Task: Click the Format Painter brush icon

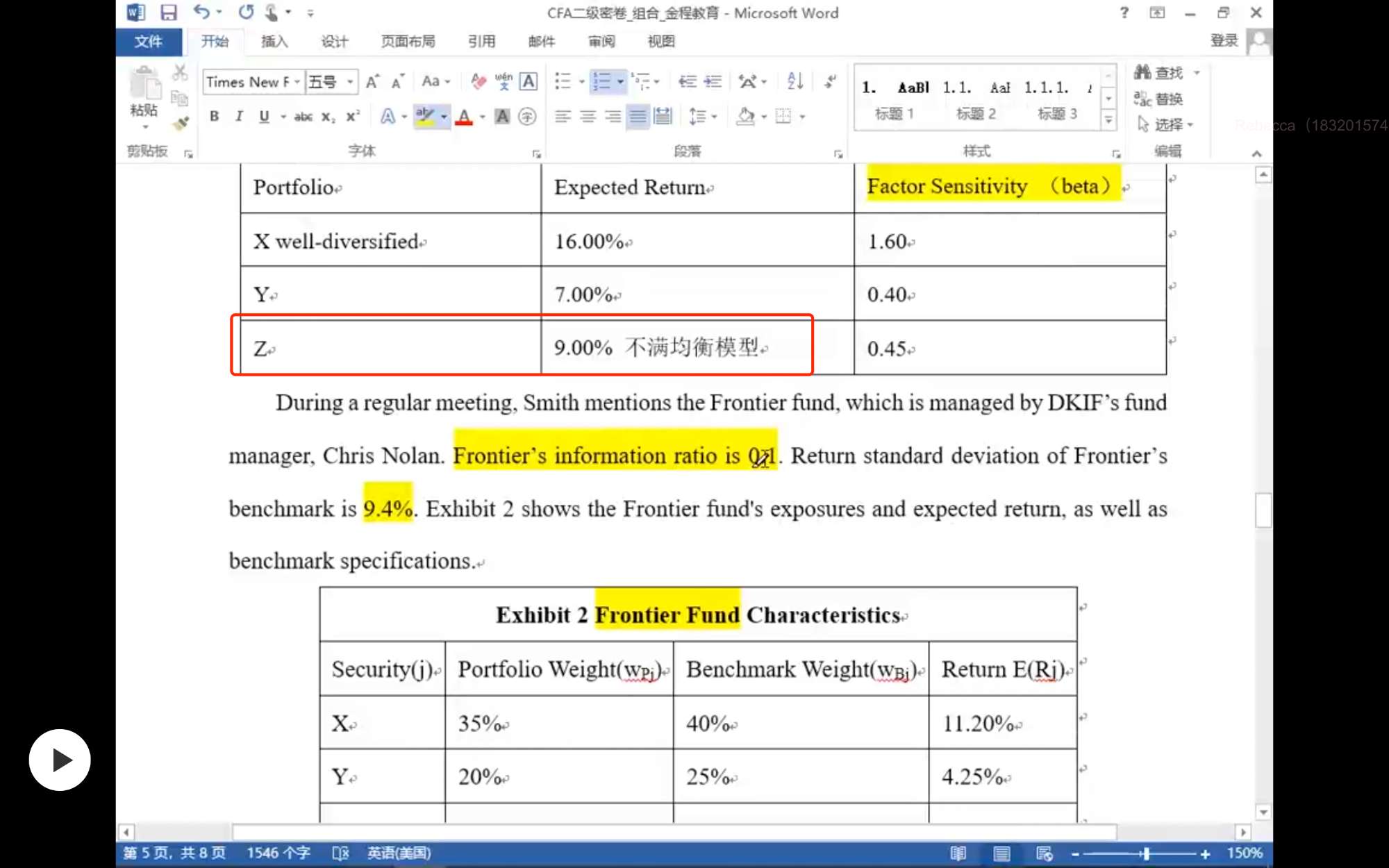Action: pos(181,124)
